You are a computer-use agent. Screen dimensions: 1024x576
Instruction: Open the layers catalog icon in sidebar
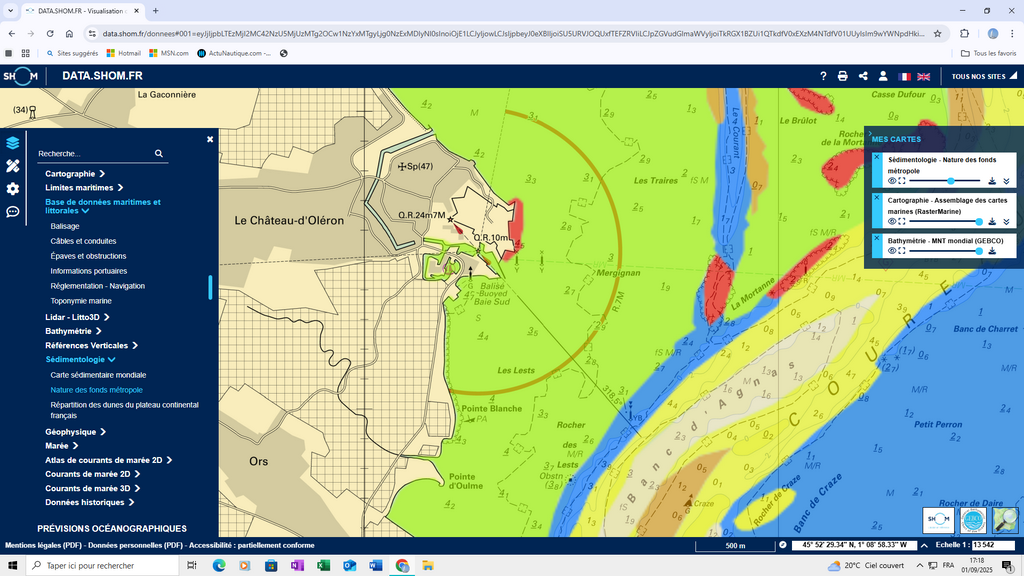[x=12, y=143]
